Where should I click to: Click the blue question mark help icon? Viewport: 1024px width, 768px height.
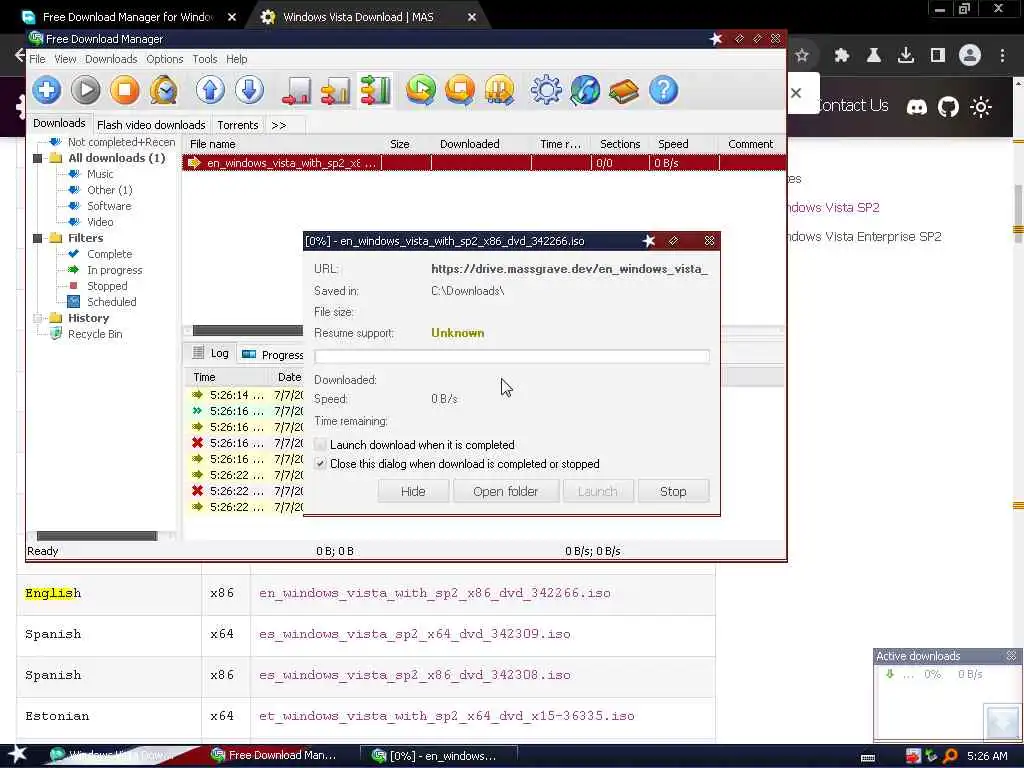(664, 89)
